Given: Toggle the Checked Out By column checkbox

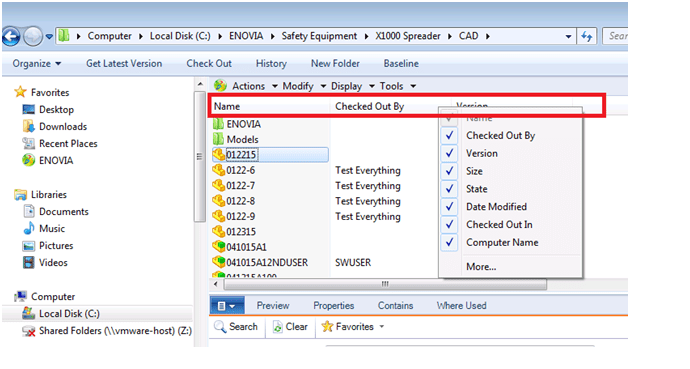Looking at the screenshot, I should click(x=449, y=135).
